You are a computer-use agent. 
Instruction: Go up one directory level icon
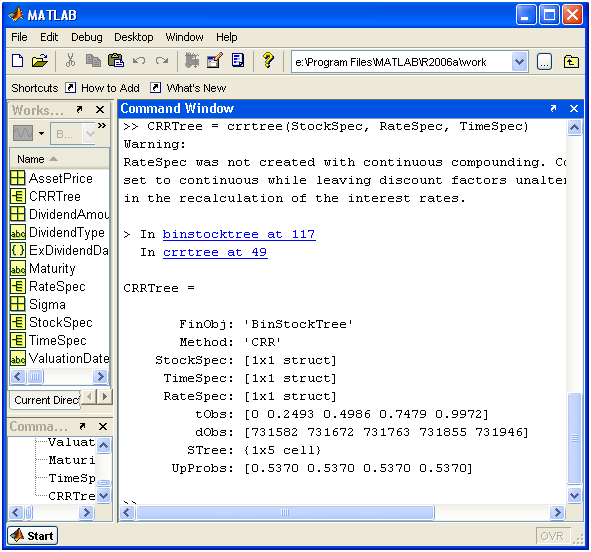[571, 61]
